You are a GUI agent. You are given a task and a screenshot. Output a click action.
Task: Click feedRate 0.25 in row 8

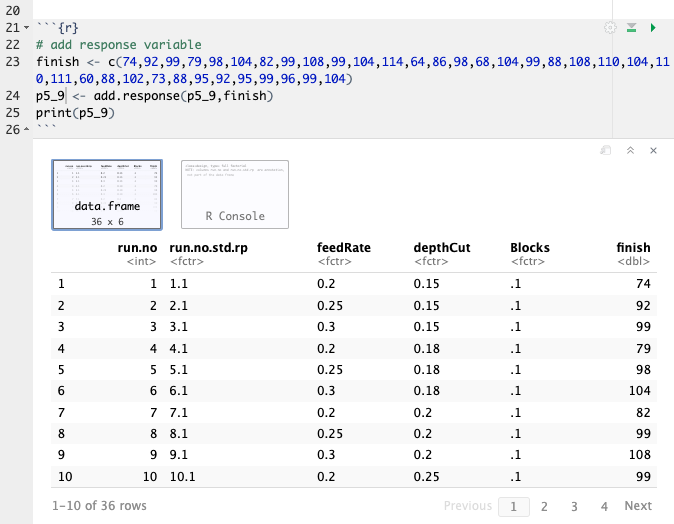[330, 434]
